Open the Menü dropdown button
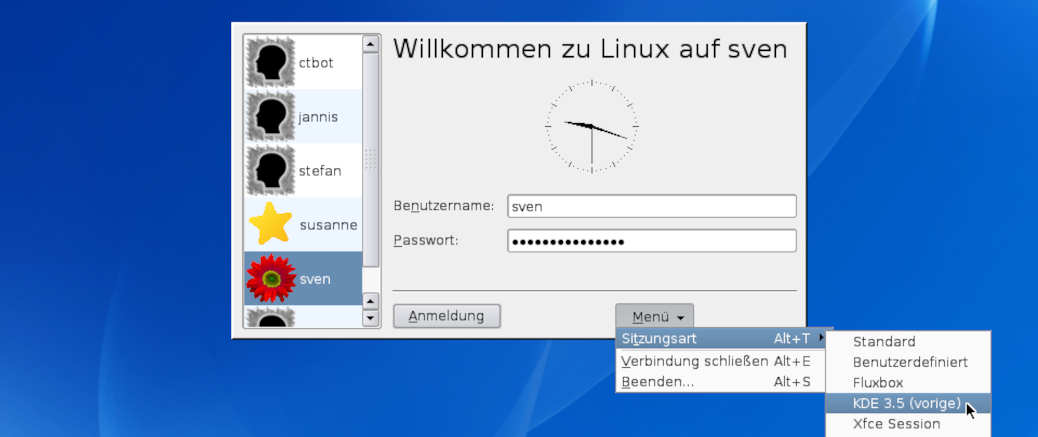The image size is (1038, 437). (x=654, y=316)
